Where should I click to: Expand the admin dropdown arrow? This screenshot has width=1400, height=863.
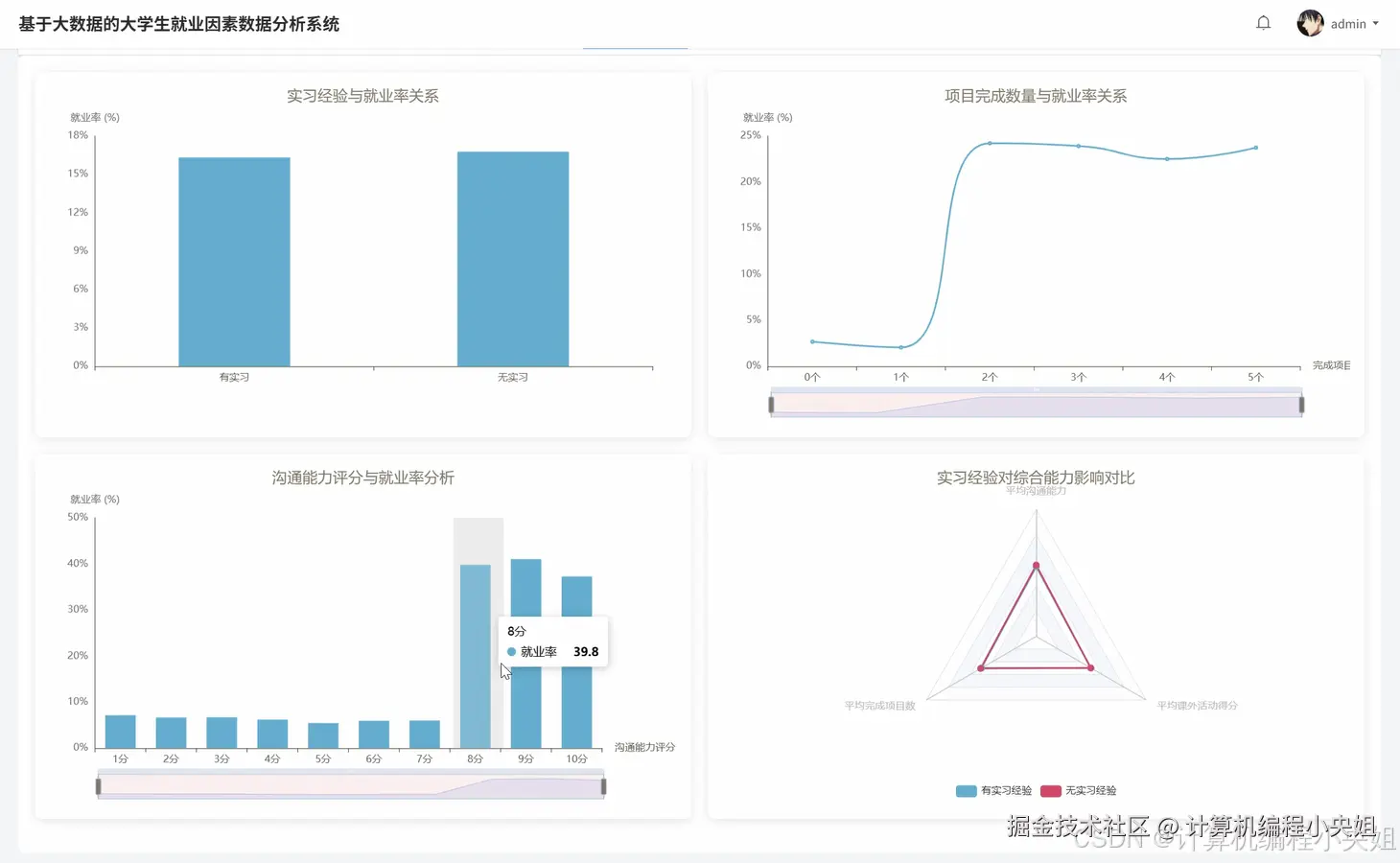pyautogui.click(x=1376, y=24)
